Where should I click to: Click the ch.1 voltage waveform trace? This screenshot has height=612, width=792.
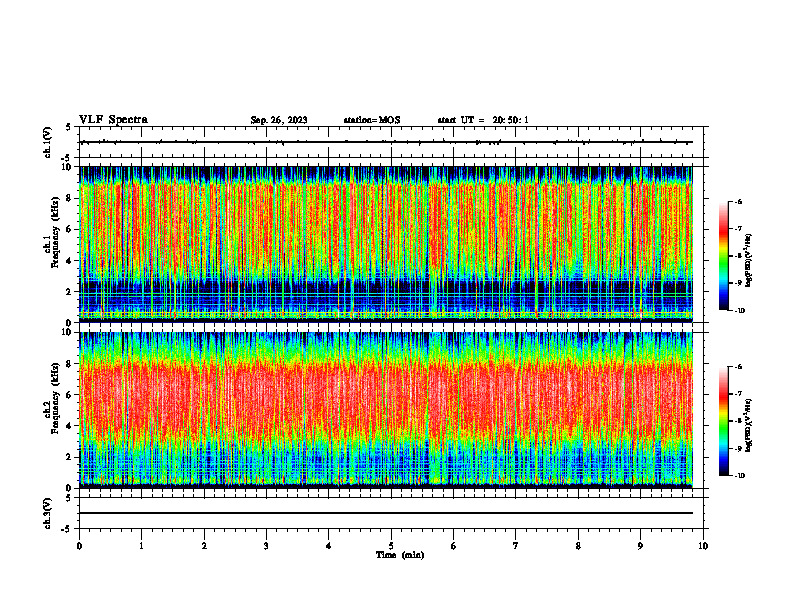coord(386,142)
